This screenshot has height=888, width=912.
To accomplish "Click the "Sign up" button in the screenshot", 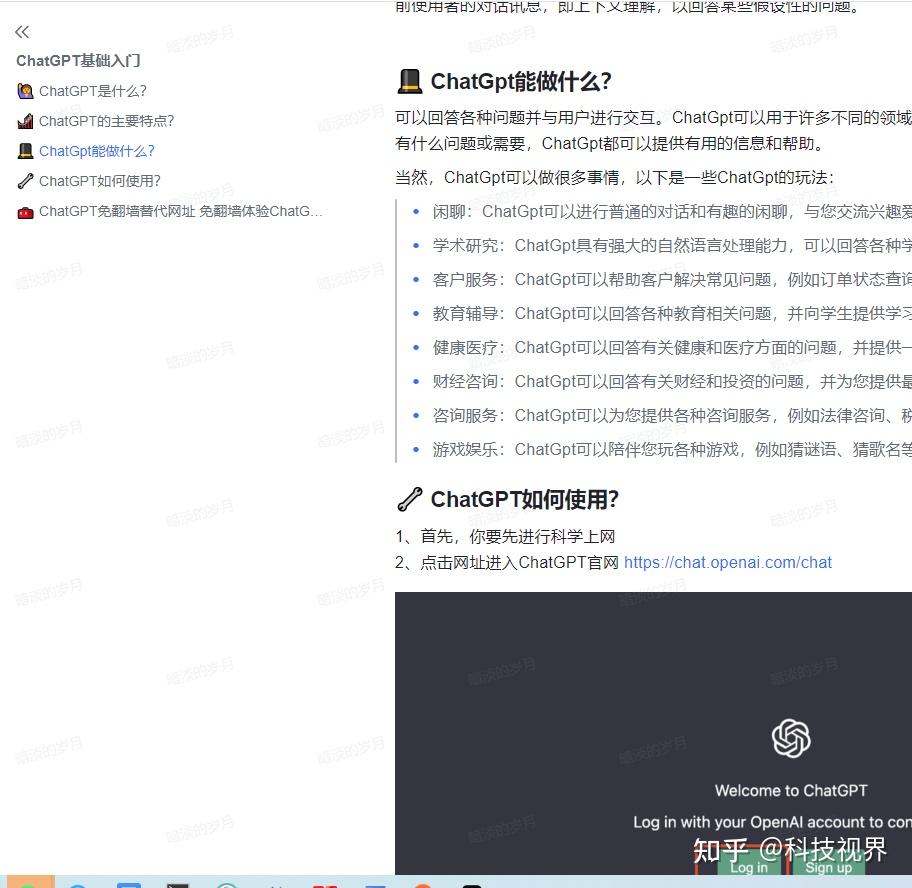I will click(x=827, y=867).
